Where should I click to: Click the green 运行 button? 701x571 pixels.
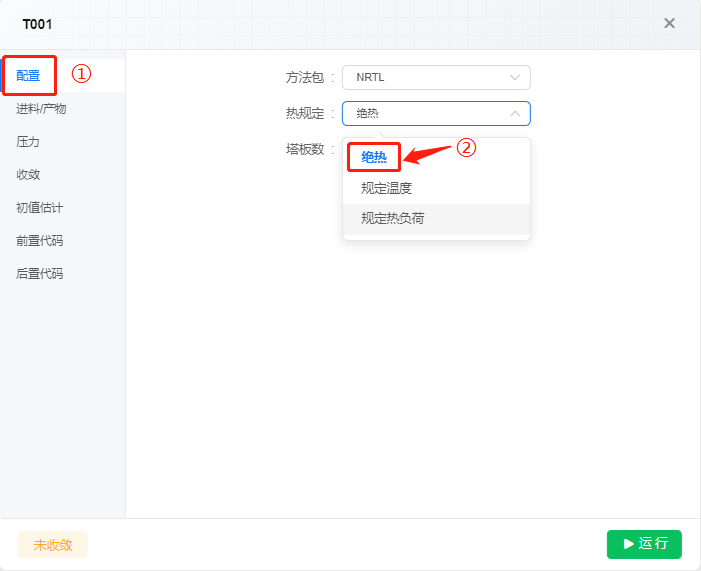(644, 544)
